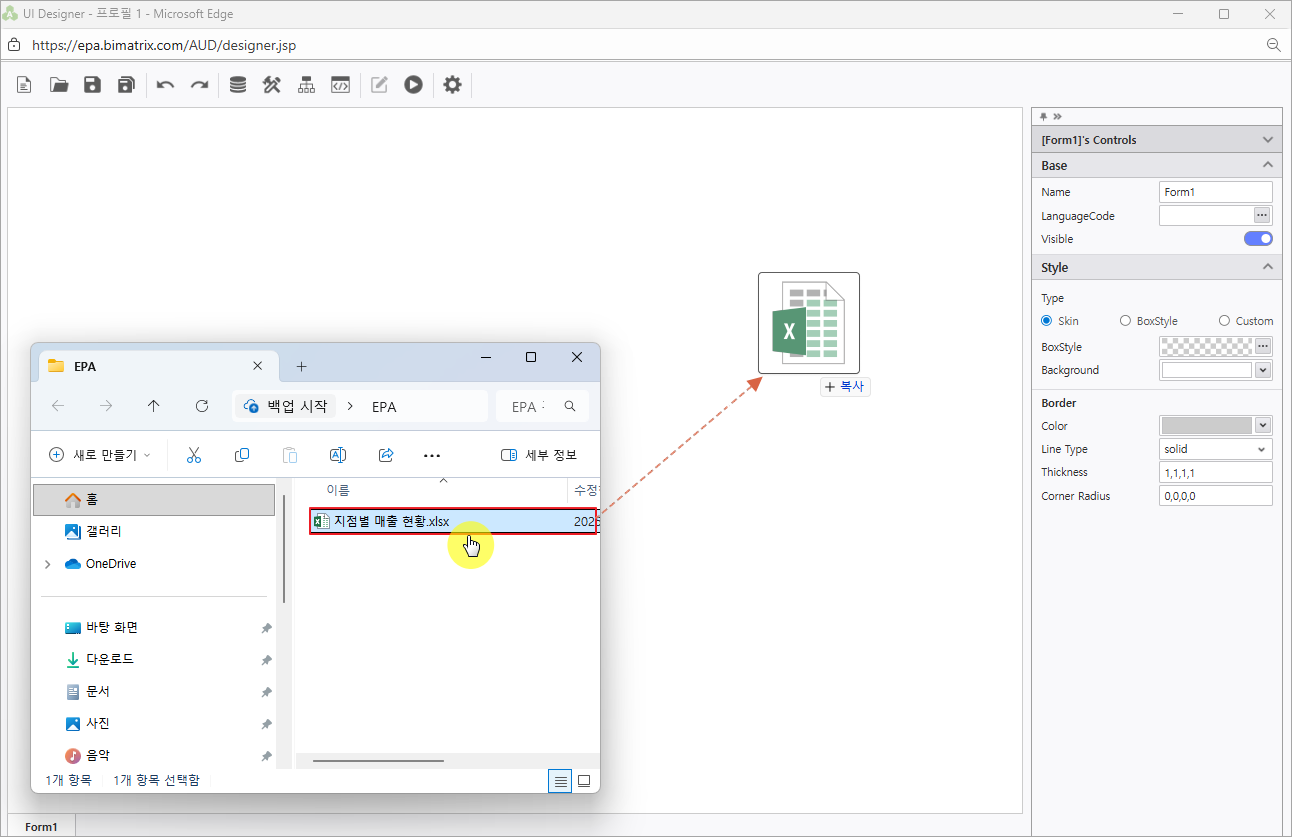Select the Custom style type radio
The image size is (1292, 837).
tap(1224, 321)
